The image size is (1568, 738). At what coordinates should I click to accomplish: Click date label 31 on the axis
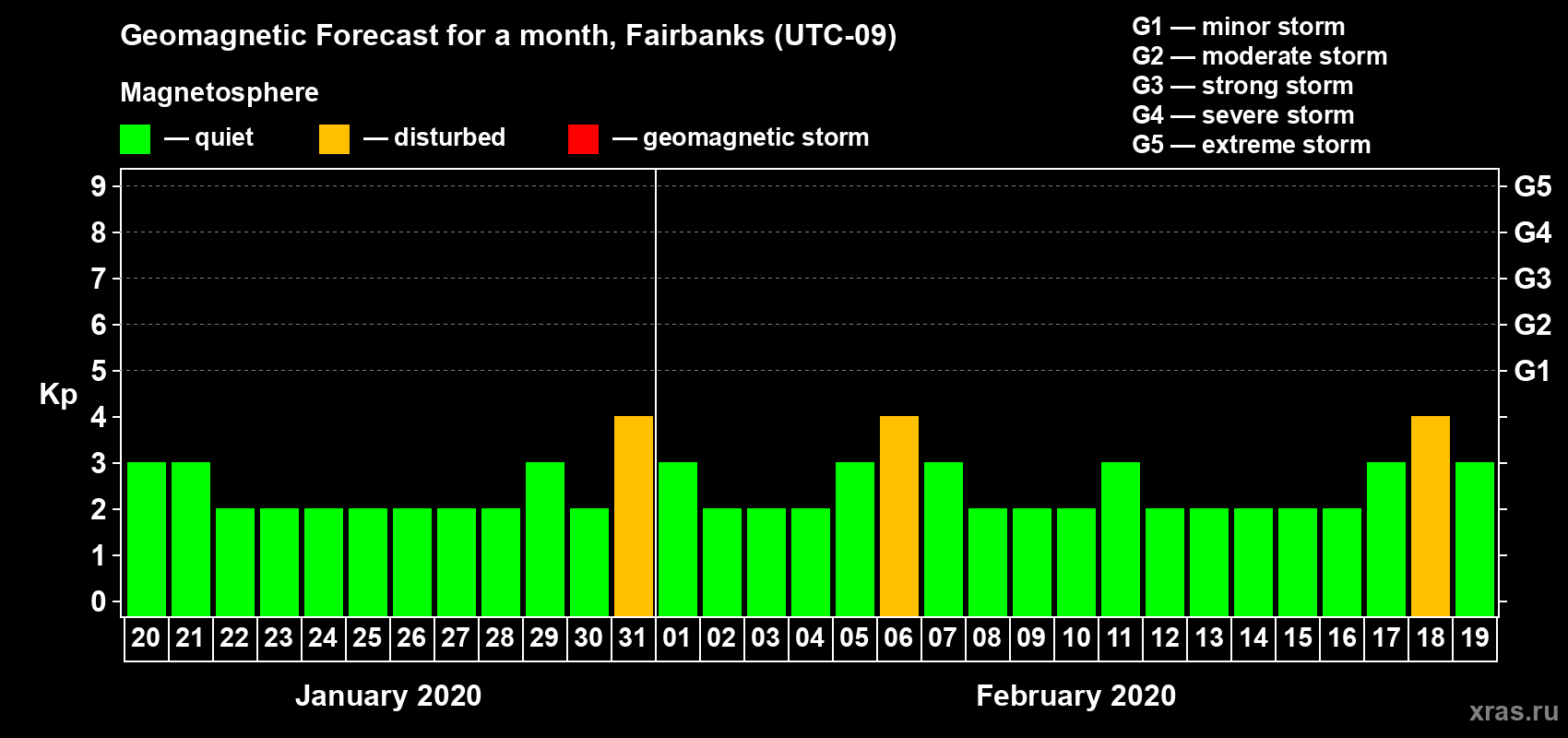[633, 637]
